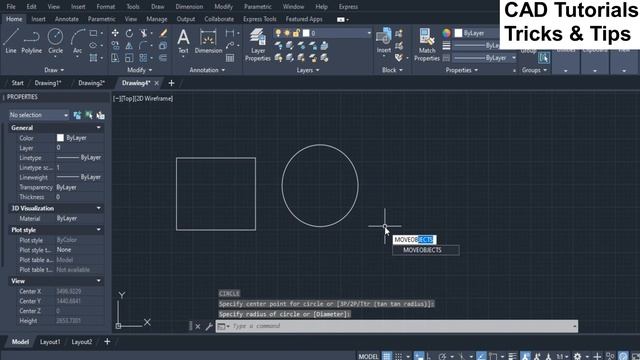
Task: Activate the Stretch tool
Action: 115,58
